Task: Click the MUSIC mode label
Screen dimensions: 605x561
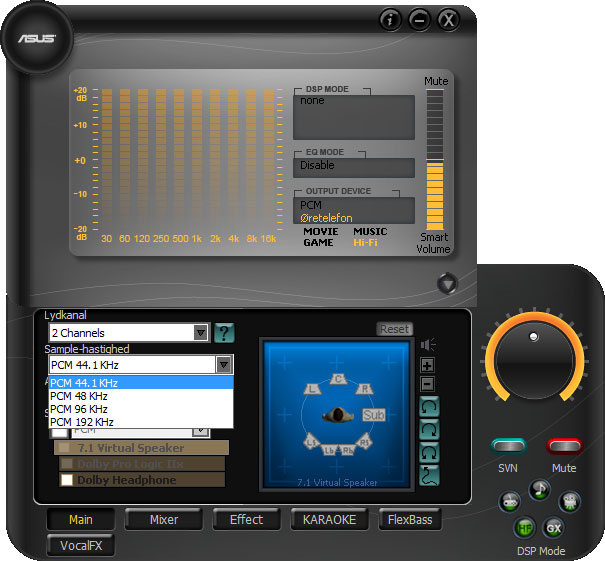Action: click(370, 231)
